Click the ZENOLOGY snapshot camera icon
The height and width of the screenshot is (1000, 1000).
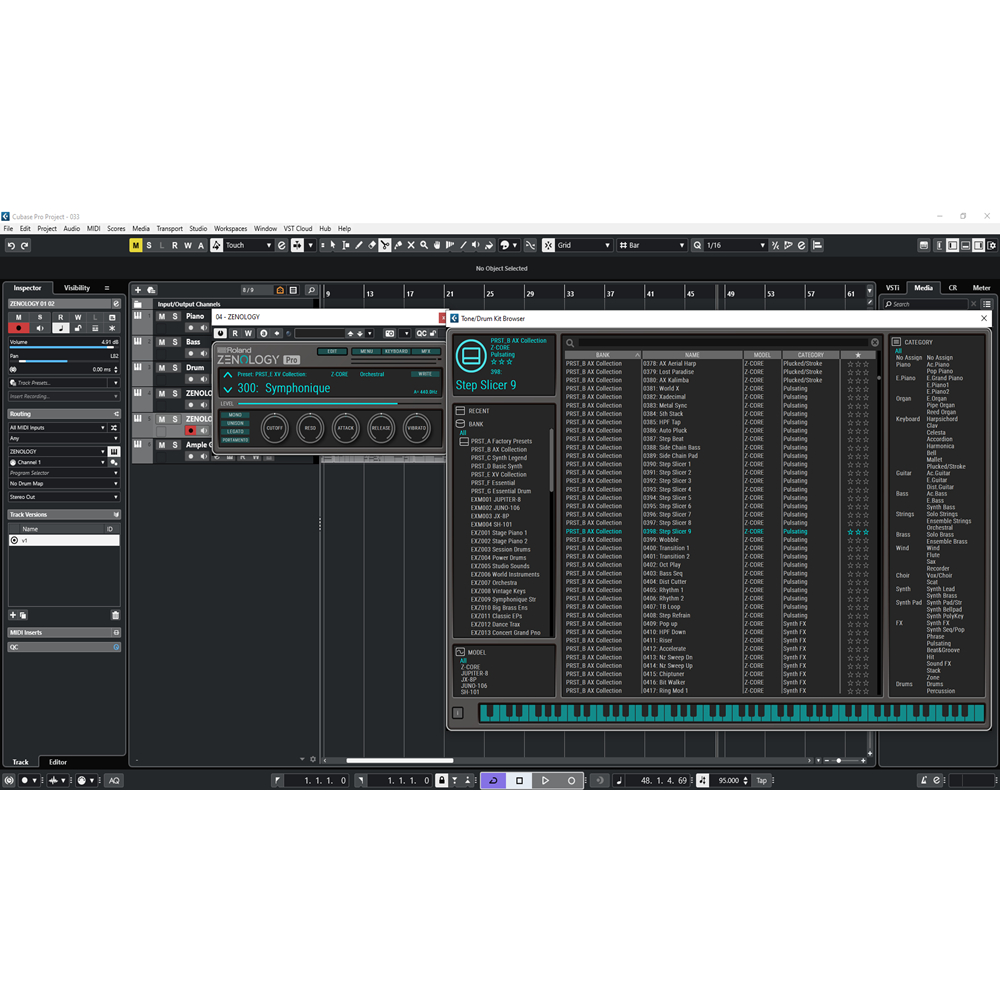[x=389, y=334]
